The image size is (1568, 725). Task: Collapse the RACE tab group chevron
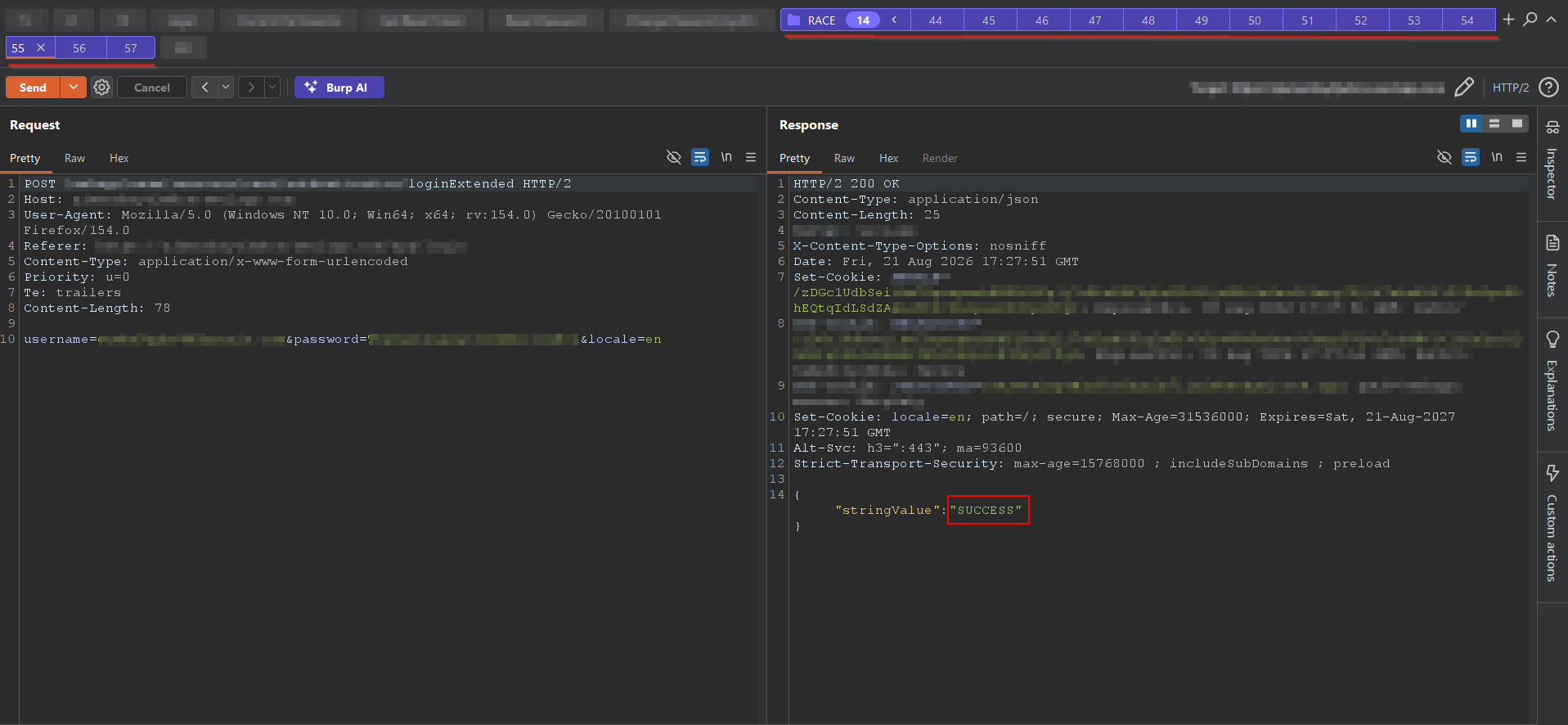click(x=894, y=20)
